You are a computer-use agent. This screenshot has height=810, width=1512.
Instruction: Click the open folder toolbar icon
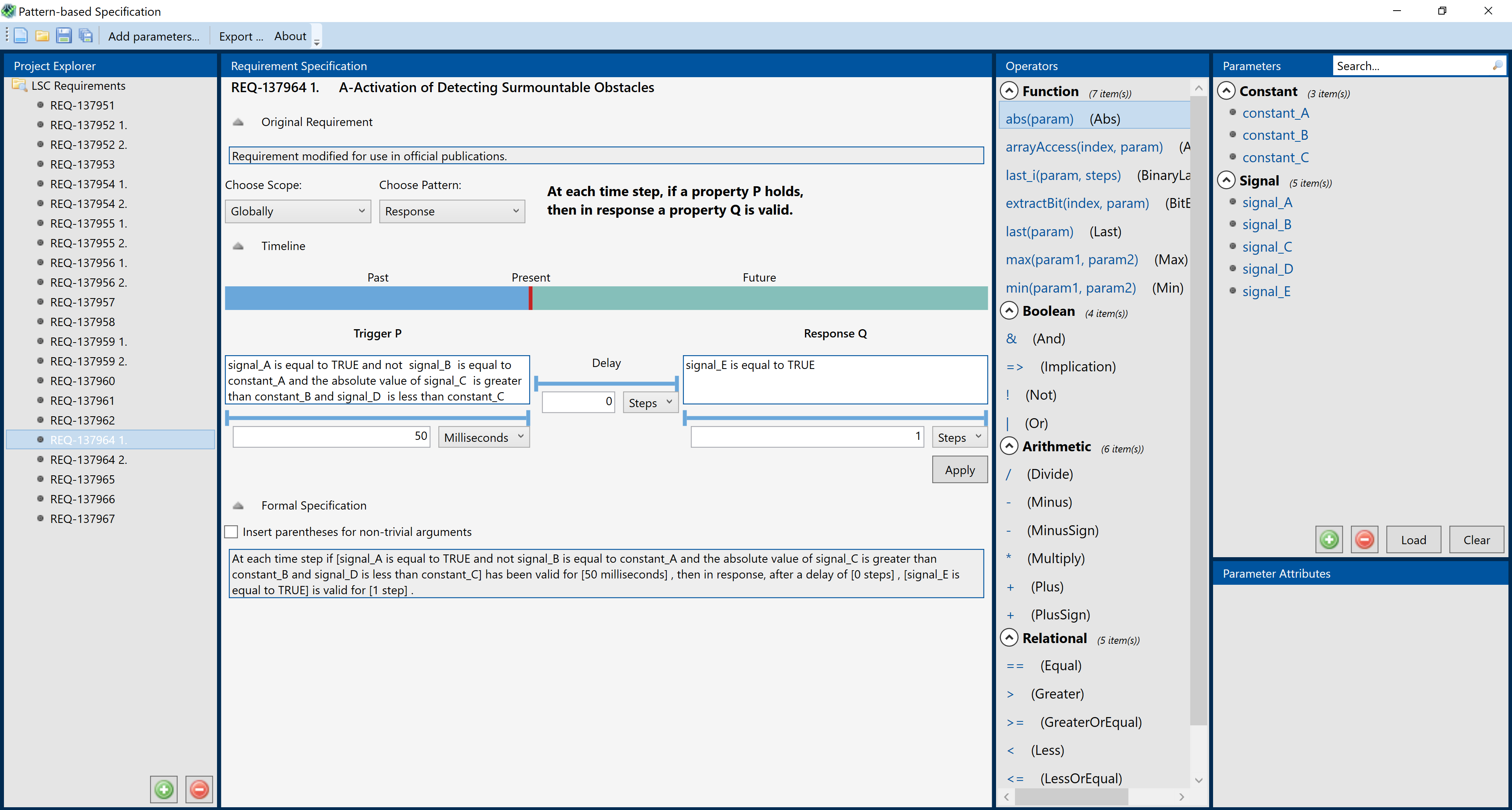tap(42, 36)
